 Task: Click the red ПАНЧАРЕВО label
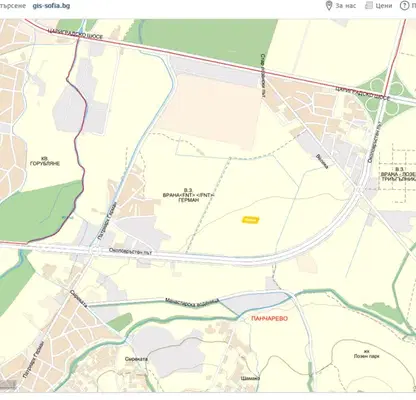tap(269, 318)
